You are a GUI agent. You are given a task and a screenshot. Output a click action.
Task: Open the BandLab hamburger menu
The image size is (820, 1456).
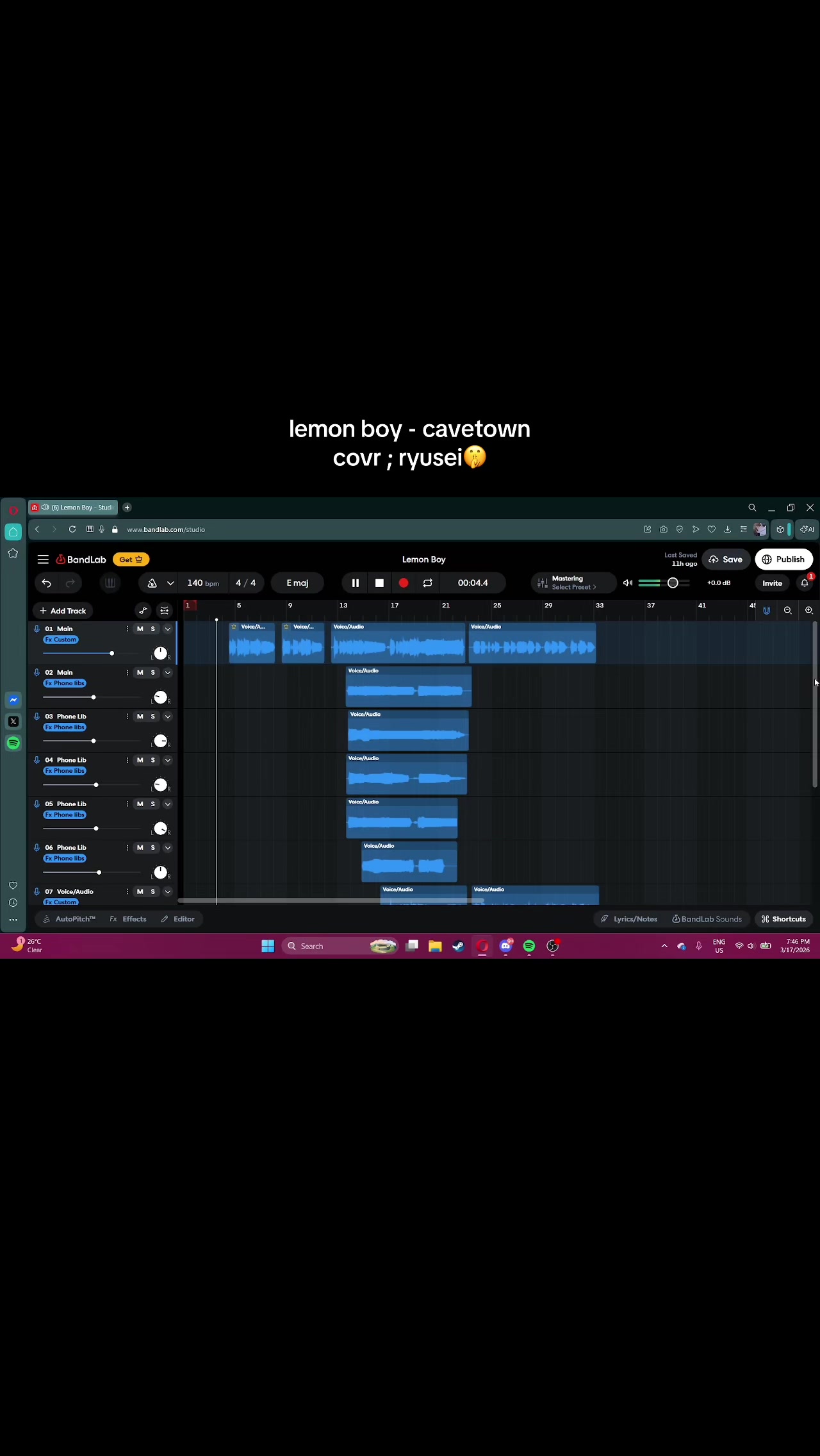(x=43, y=559)
